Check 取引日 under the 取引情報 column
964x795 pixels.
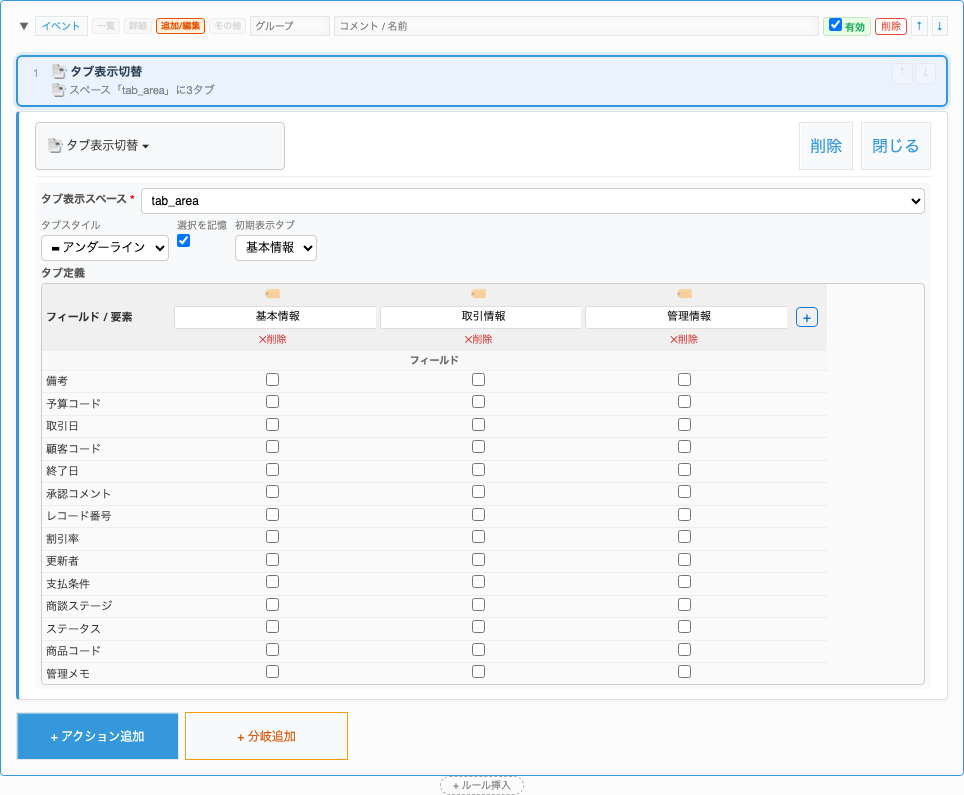point(478,425)
